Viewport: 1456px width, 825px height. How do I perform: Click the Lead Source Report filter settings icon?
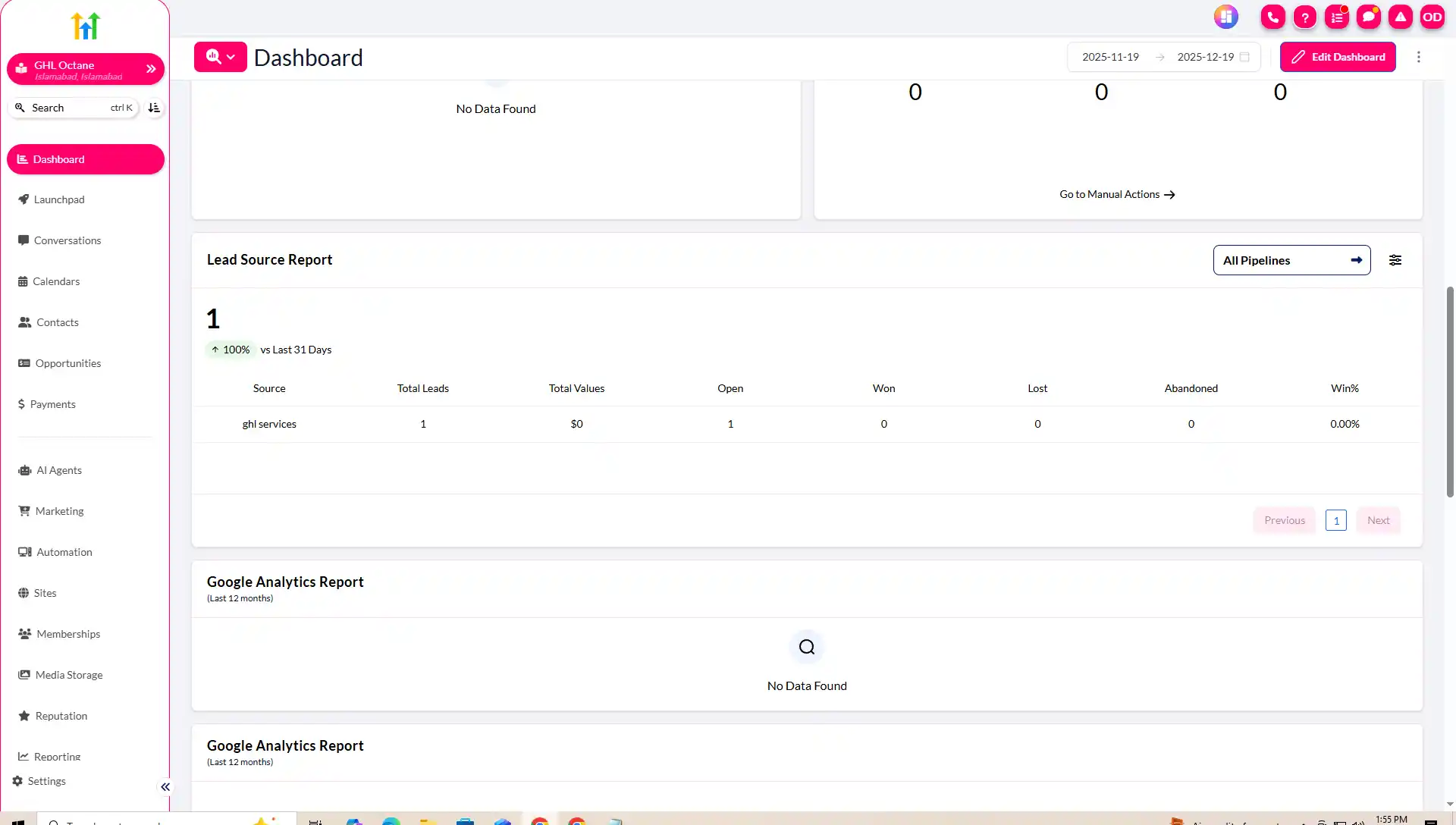coord(1395,260)
